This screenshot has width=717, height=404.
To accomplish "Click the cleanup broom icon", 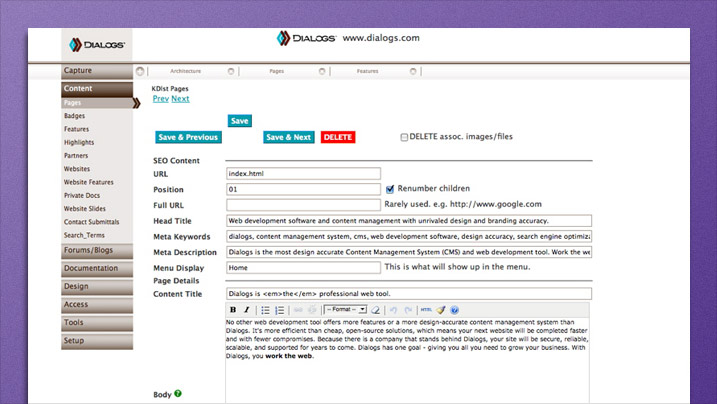I will (x=440, y=310).
